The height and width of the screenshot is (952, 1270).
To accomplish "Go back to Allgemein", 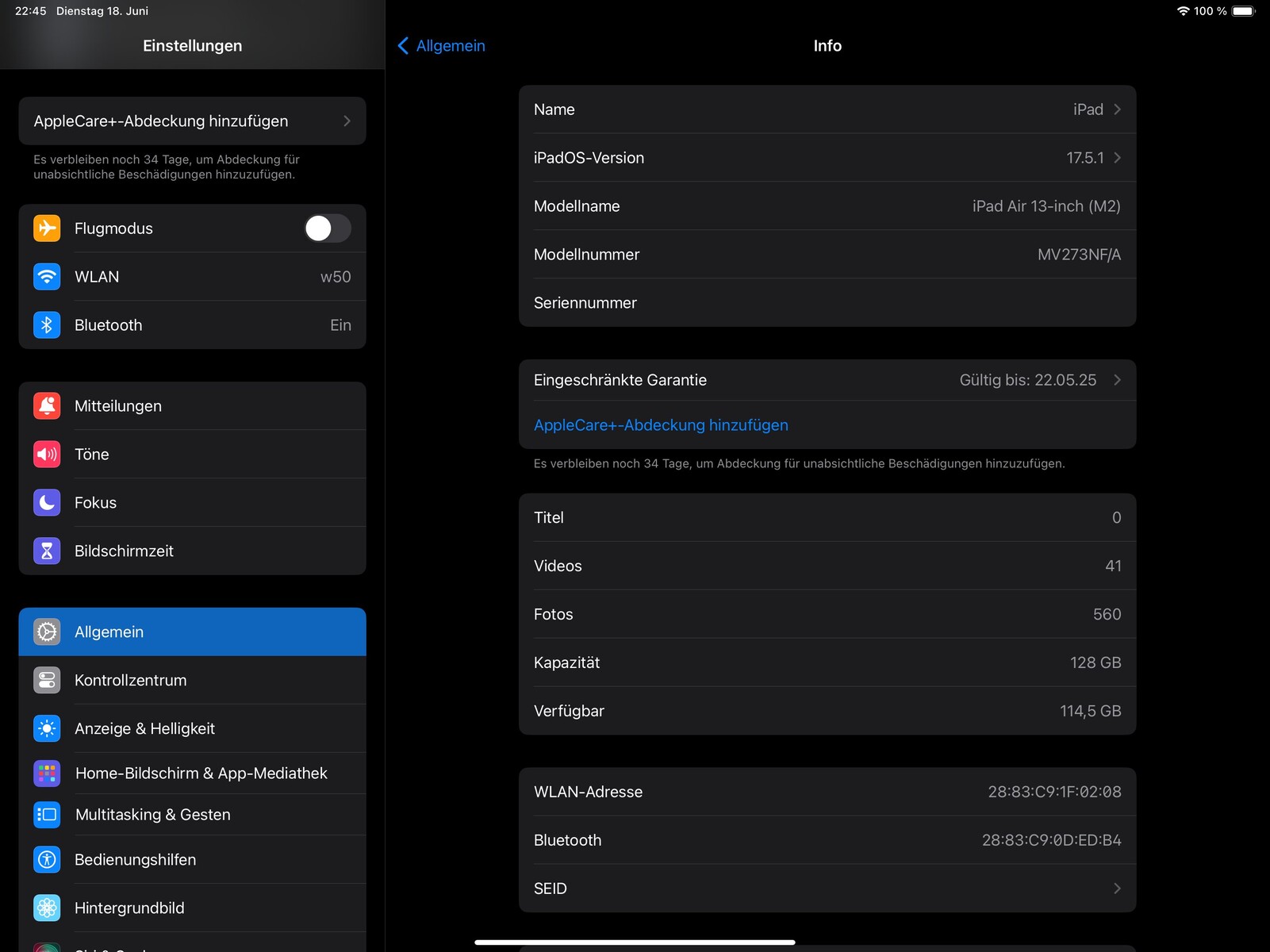I will pos(441,46).
